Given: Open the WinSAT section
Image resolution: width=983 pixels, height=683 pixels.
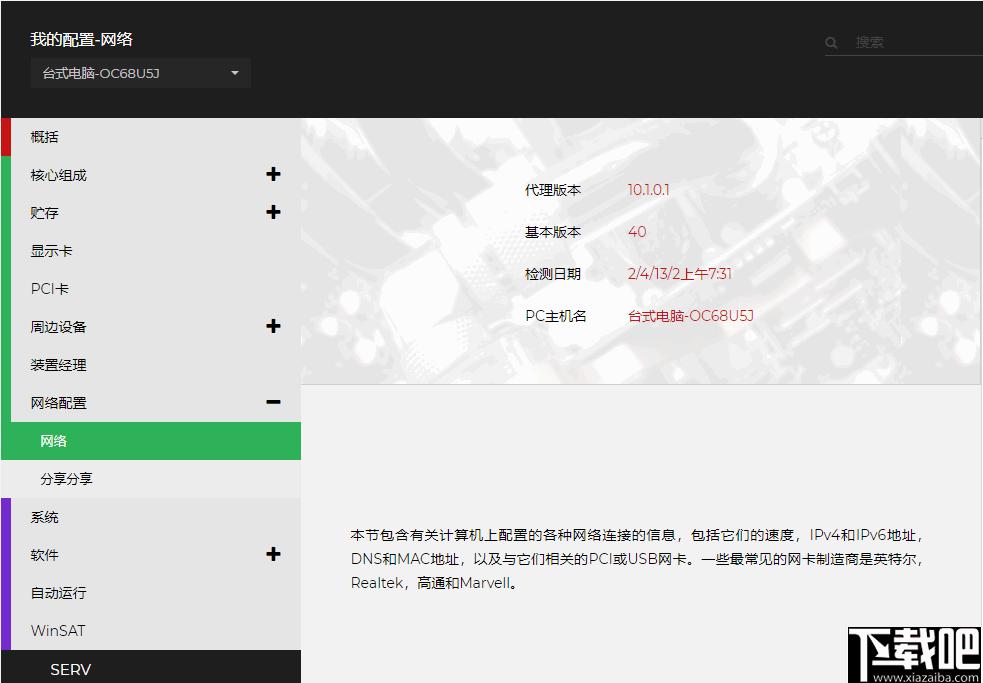Looking at the screenshot, I should pyautogui.click(x=150, y=631).
